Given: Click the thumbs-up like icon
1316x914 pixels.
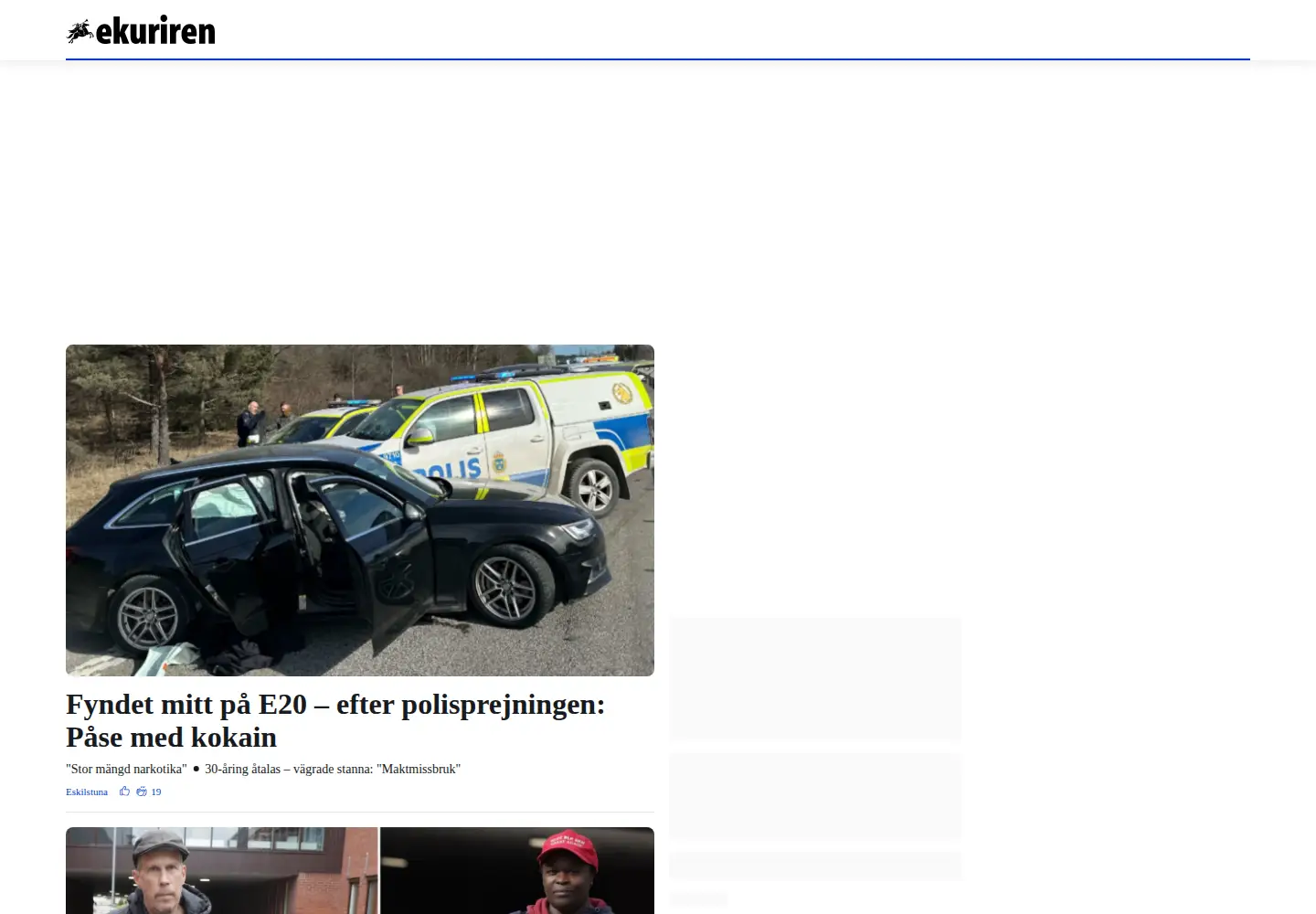Looking at the screenshot, I should point(125,792).
